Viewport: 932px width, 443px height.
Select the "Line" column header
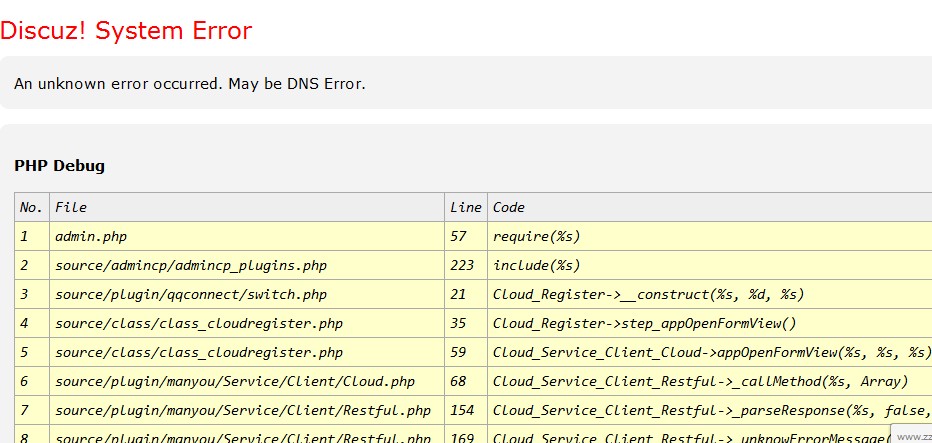(x=466, y=207)
